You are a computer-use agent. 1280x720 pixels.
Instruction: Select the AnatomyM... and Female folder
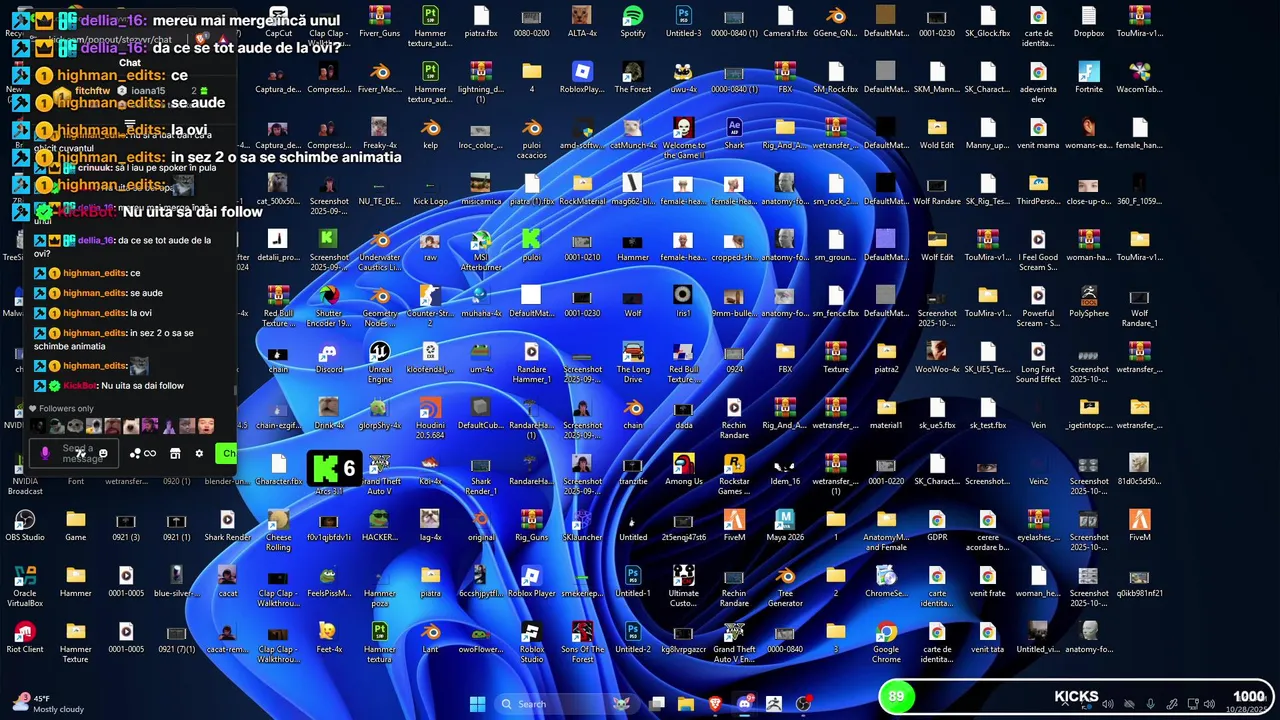coord(886,529)
